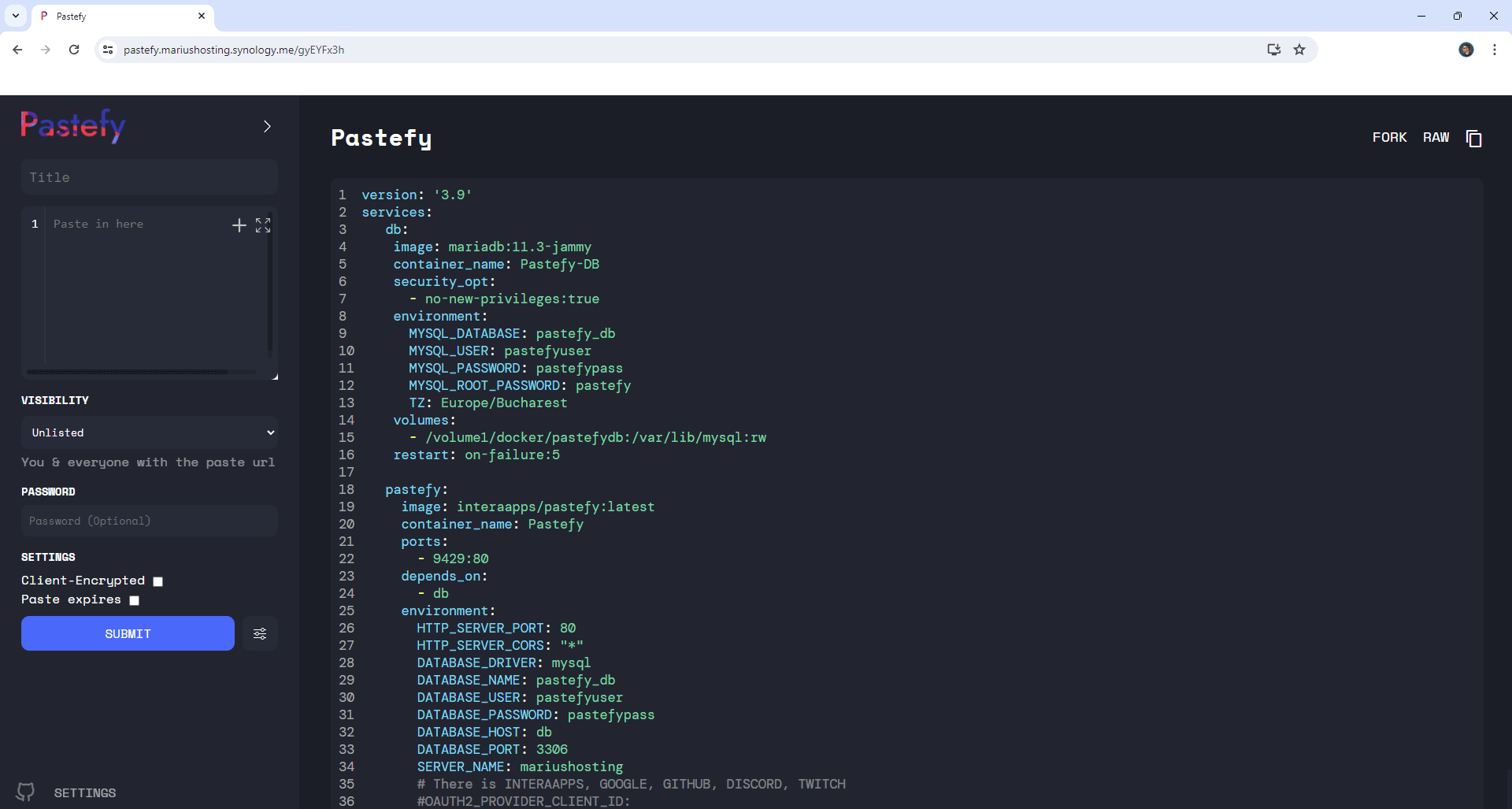
Task: Open the GitHub icon near Settings
Action: click(25, 792)
